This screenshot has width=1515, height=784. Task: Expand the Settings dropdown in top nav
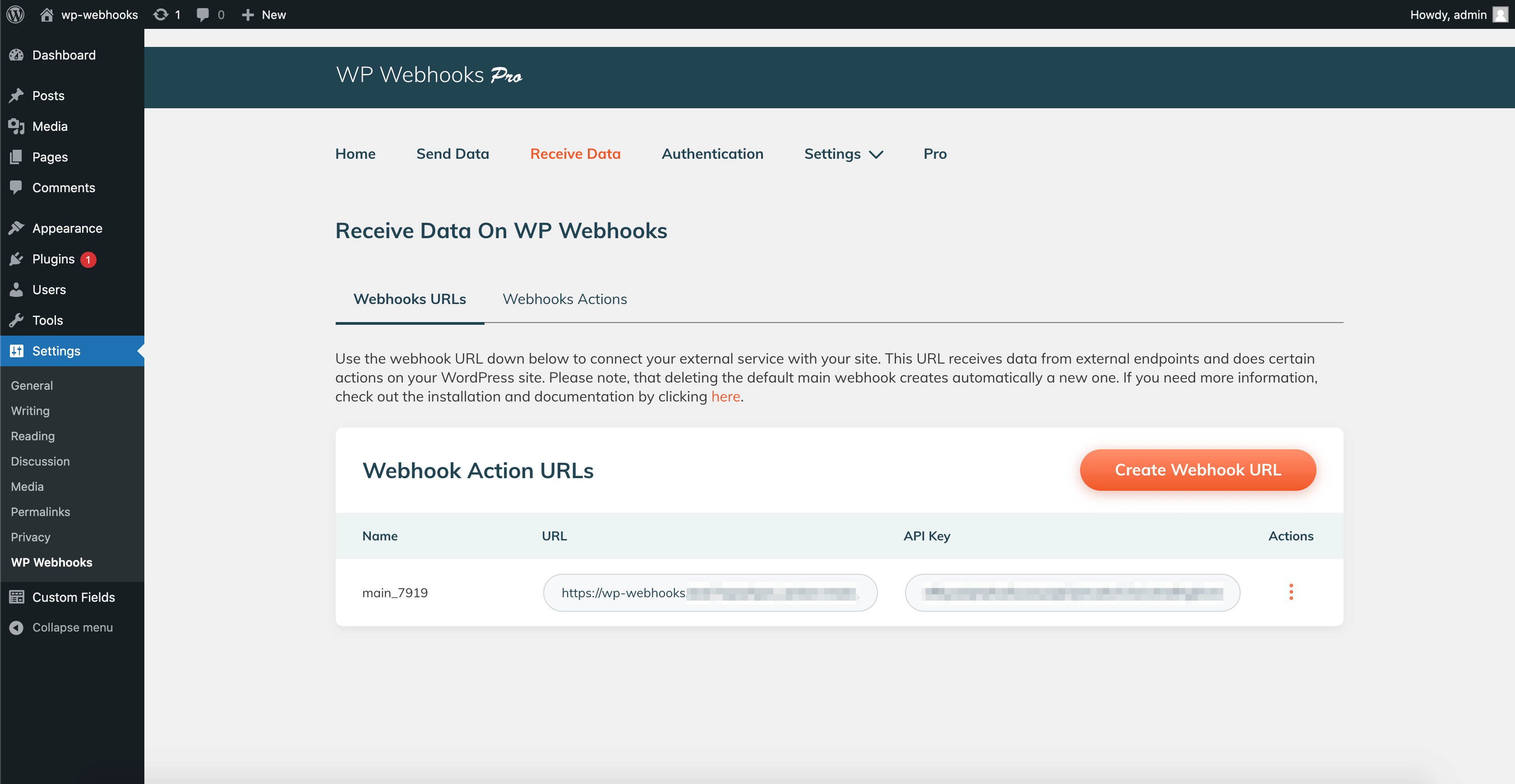pyautogui.click(x=843, y=153)
